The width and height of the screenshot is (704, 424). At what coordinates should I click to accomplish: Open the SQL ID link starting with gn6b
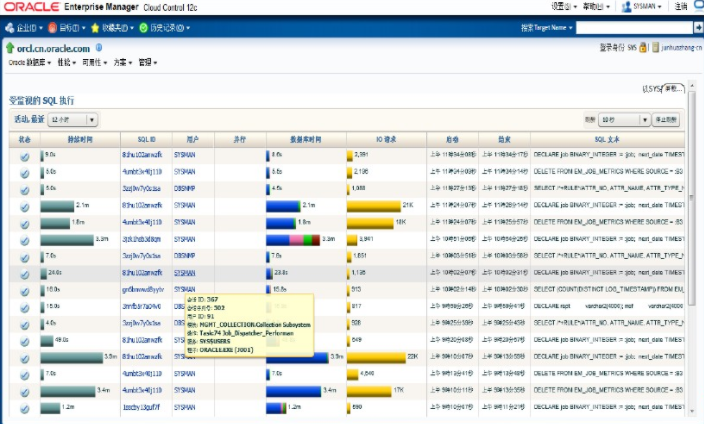[x=143, y=289]
